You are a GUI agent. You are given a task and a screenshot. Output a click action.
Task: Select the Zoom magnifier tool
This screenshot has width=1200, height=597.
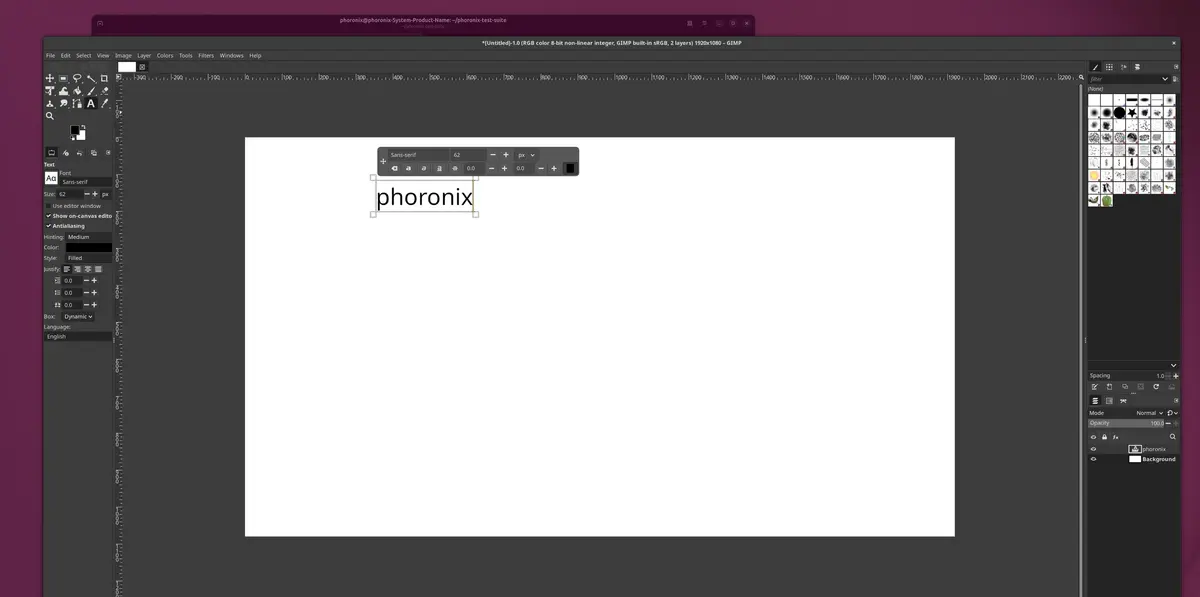tap(49, 116)
